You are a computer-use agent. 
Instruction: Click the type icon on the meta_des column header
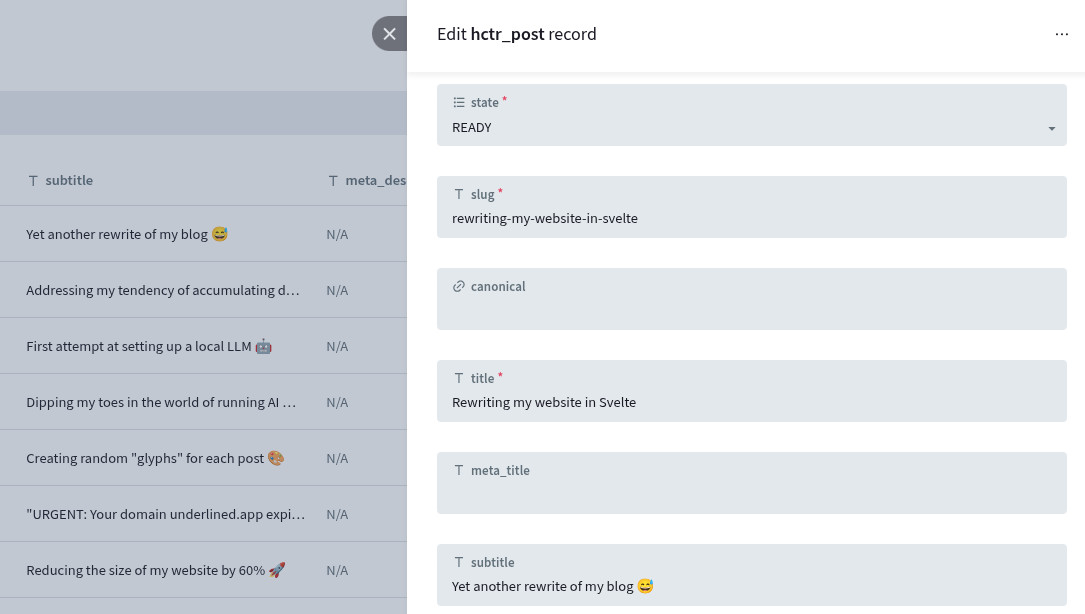coord(334,181)
